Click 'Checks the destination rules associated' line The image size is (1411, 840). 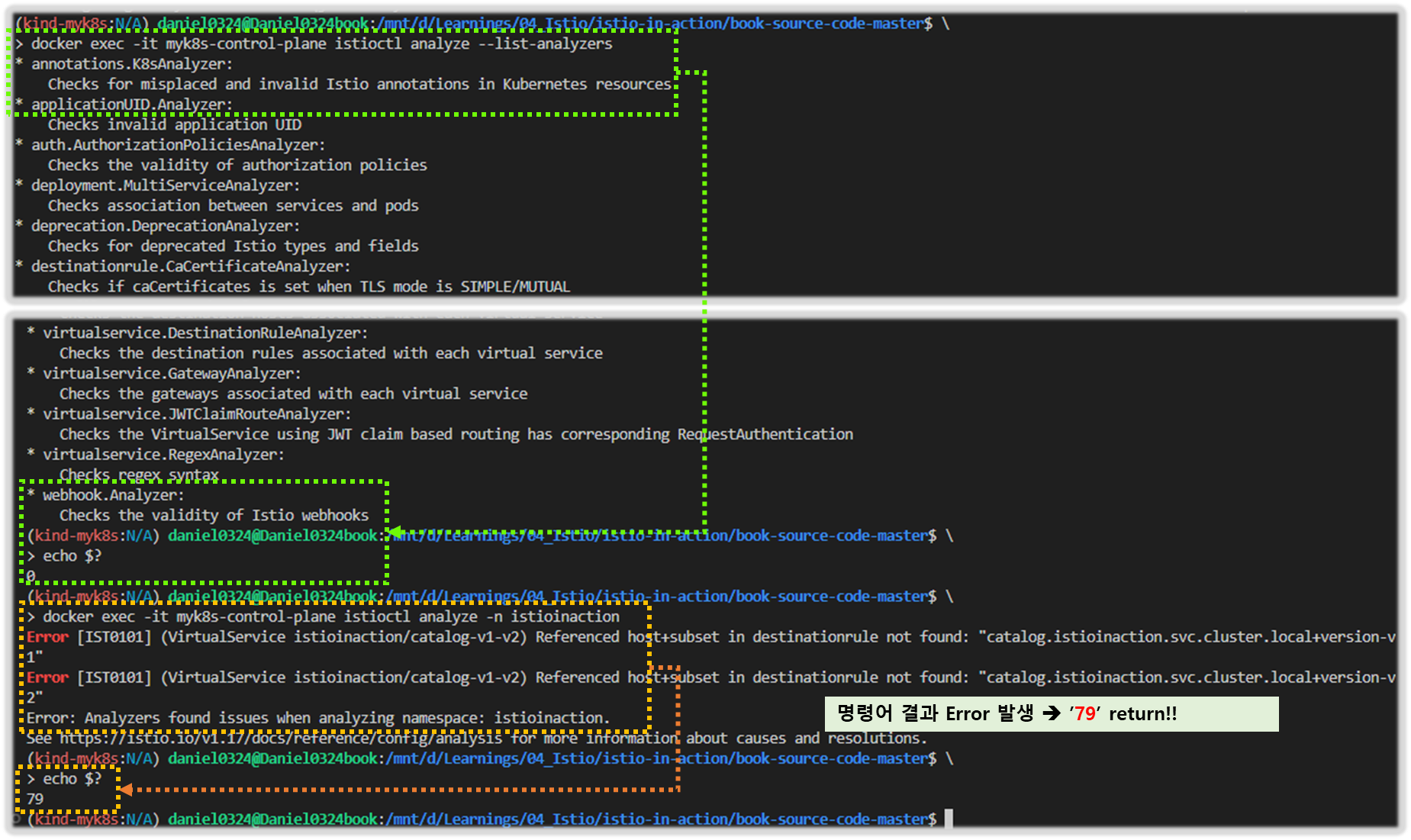pyautogui.click(x=331, y=353)
